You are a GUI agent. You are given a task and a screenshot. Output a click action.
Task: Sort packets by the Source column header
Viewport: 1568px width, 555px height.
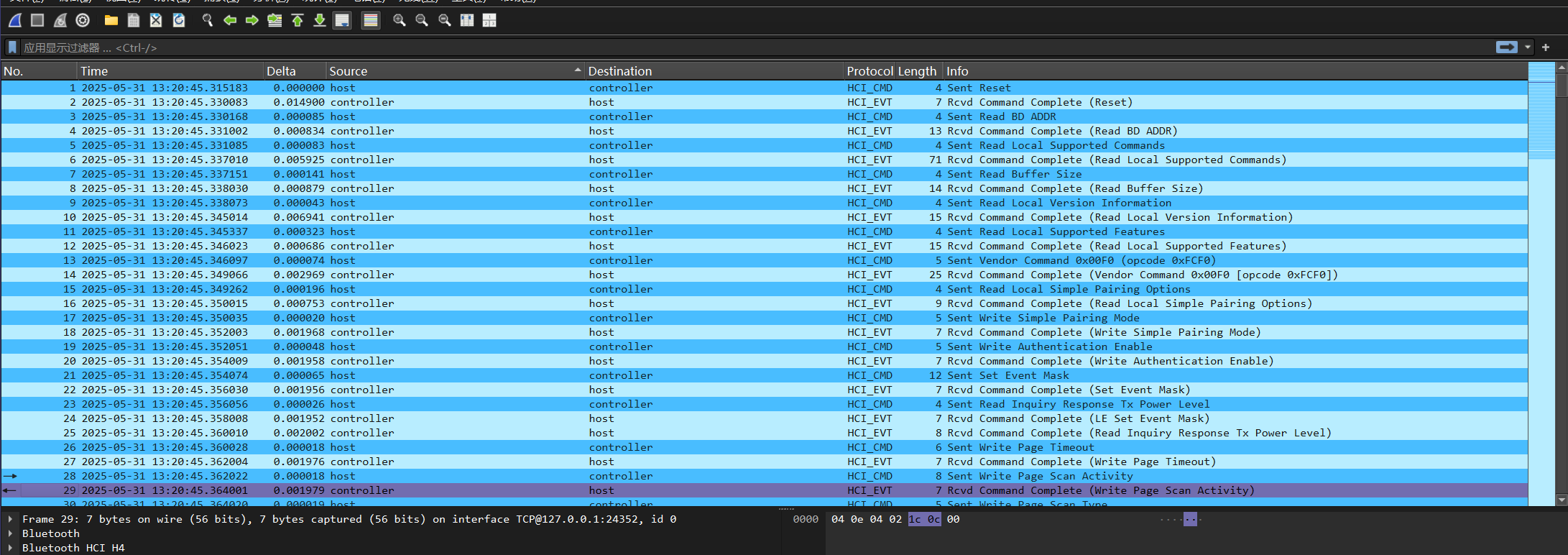point(349,71)
